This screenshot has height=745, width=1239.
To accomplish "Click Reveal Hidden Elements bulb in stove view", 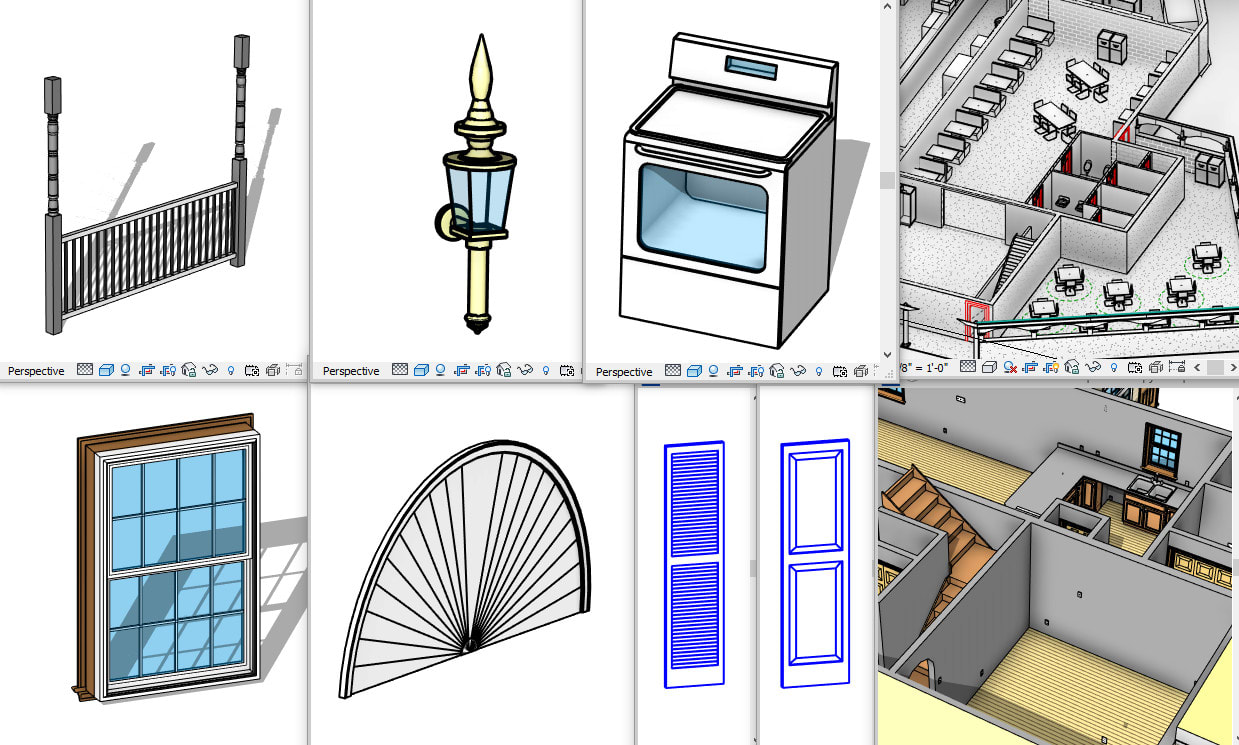I will (819, 372).
